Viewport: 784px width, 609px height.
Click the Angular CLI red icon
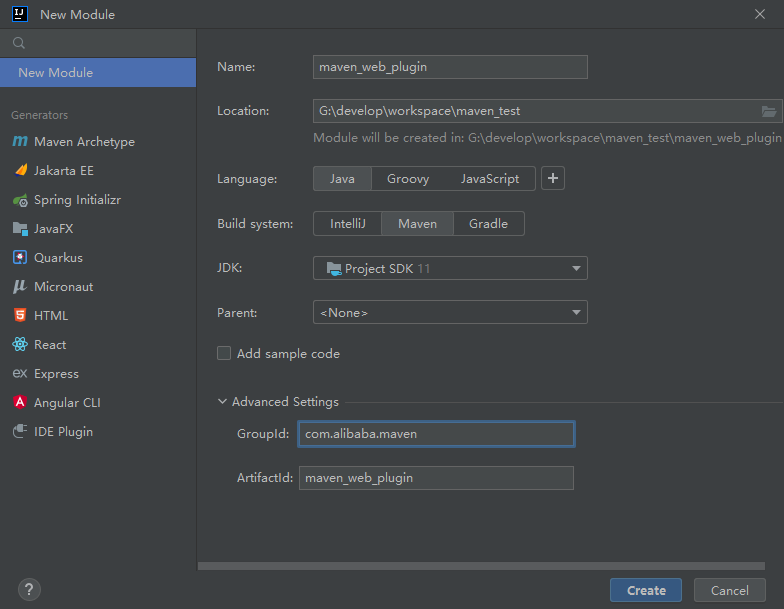click(x=20, y=402)
